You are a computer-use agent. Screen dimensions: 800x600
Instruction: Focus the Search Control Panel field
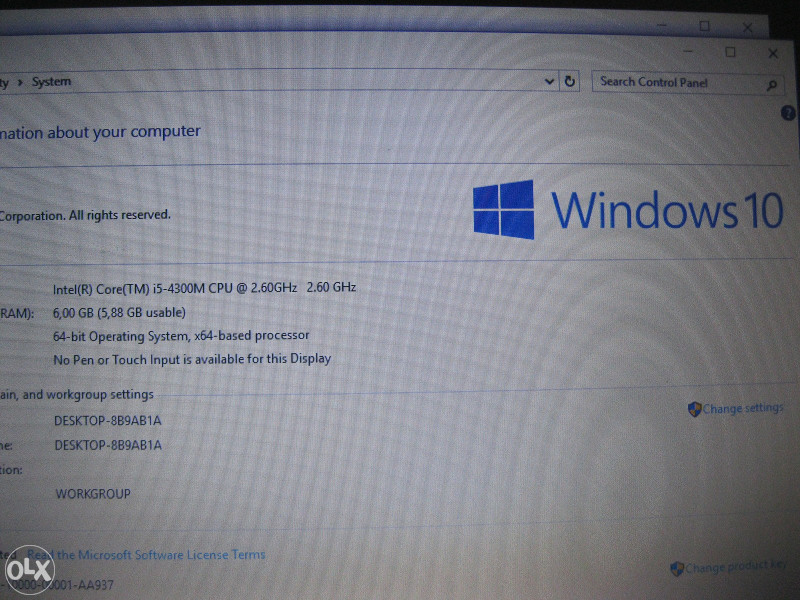coord(687,83)
